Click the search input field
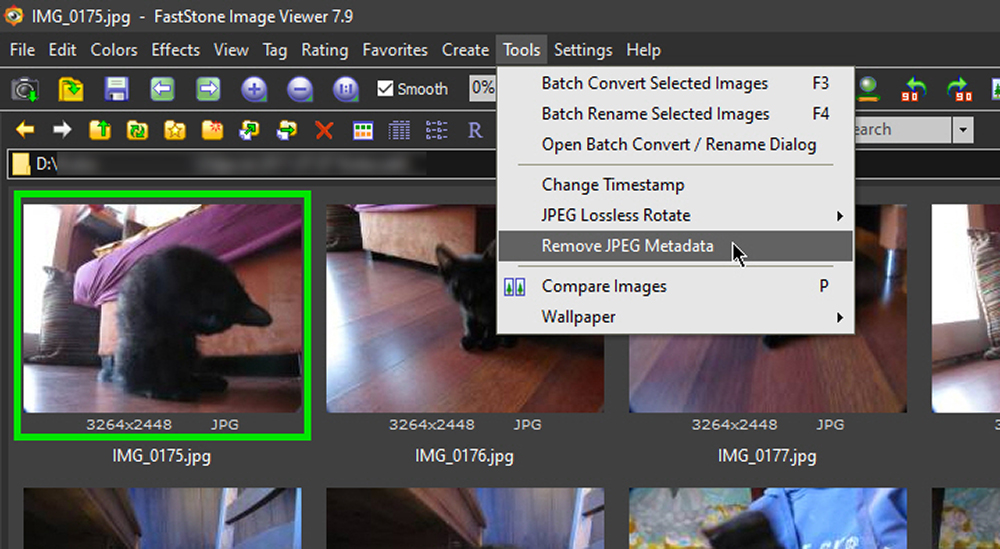Viewport: 1000px width, 549px height. tap(902, 130)
